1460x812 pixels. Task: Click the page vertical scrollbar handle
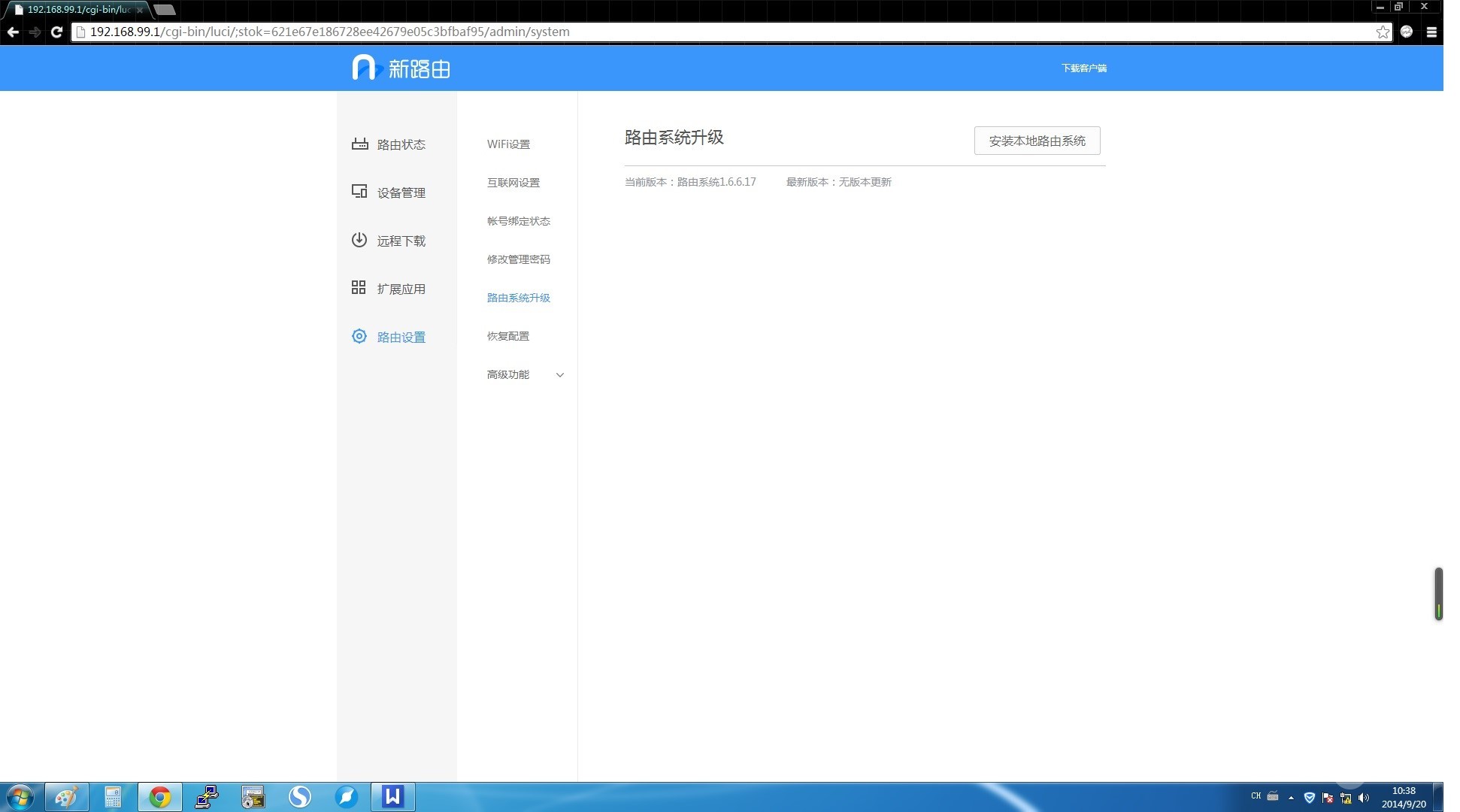[1438, 594]
